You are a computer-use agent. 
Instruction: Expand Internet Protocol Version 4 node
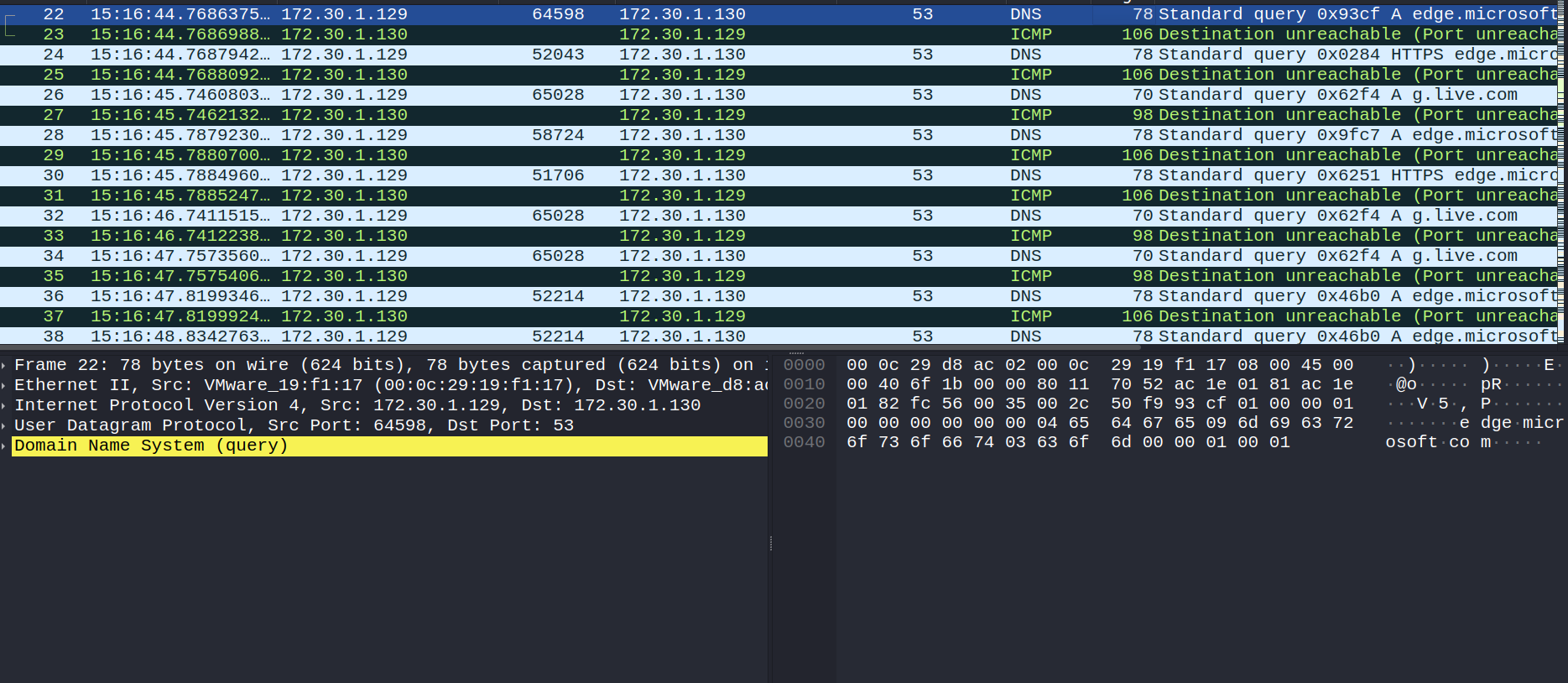coord(4,405)
